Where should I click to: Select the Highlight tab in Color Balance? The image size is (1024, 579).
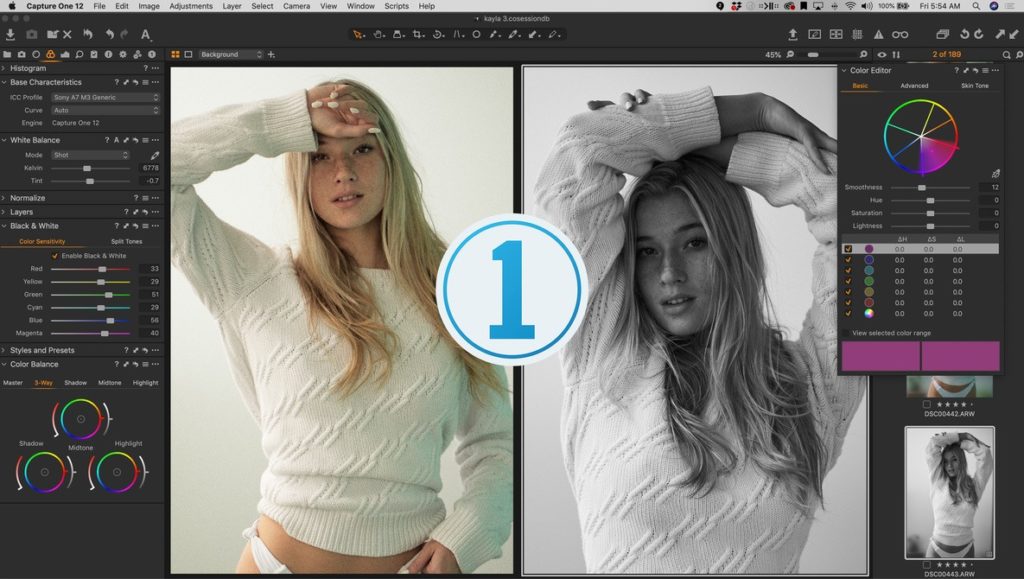click(146, 383)
